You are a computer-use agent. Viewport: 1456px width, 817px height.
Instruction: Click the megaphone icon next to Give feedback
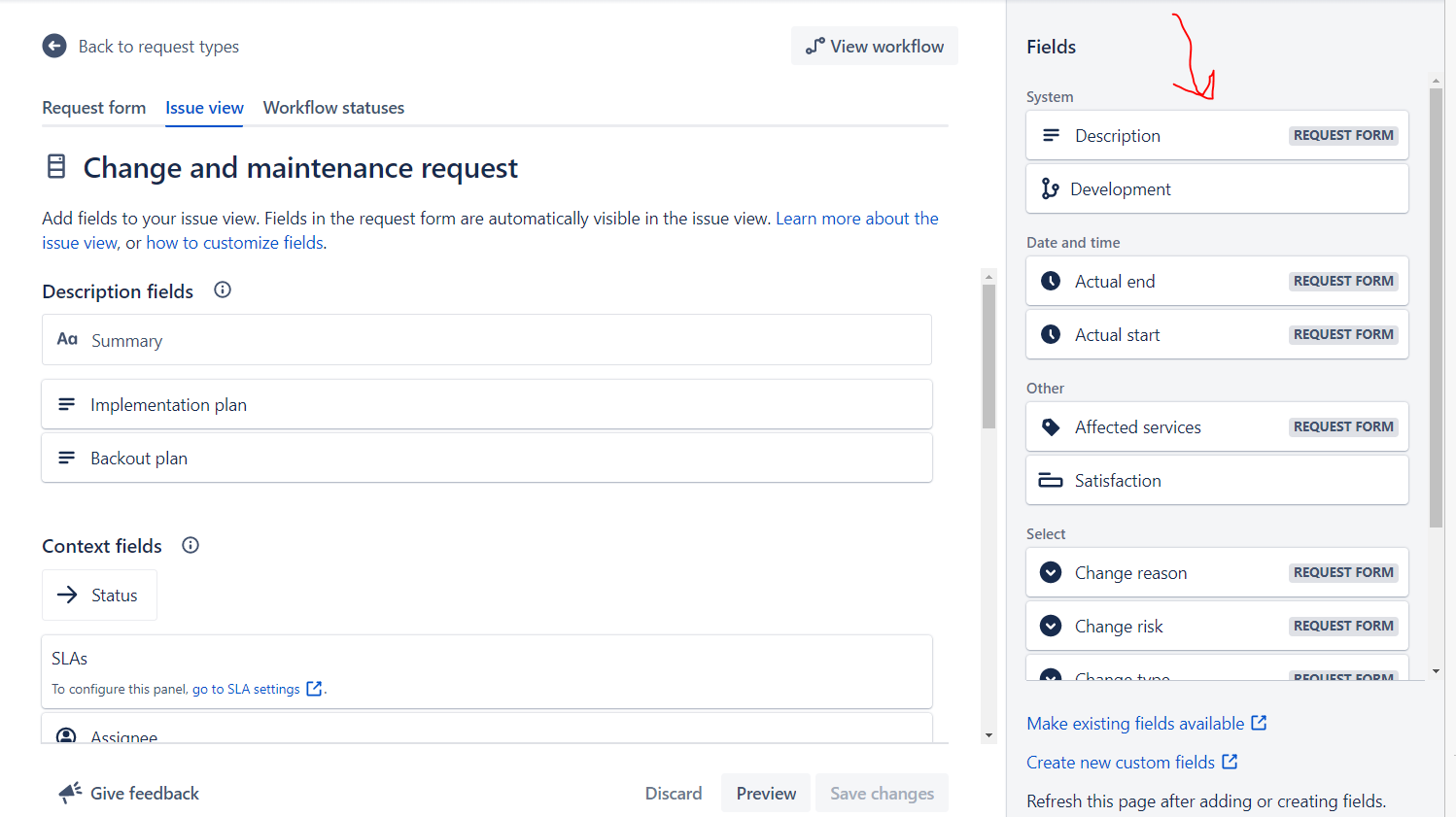69,792
